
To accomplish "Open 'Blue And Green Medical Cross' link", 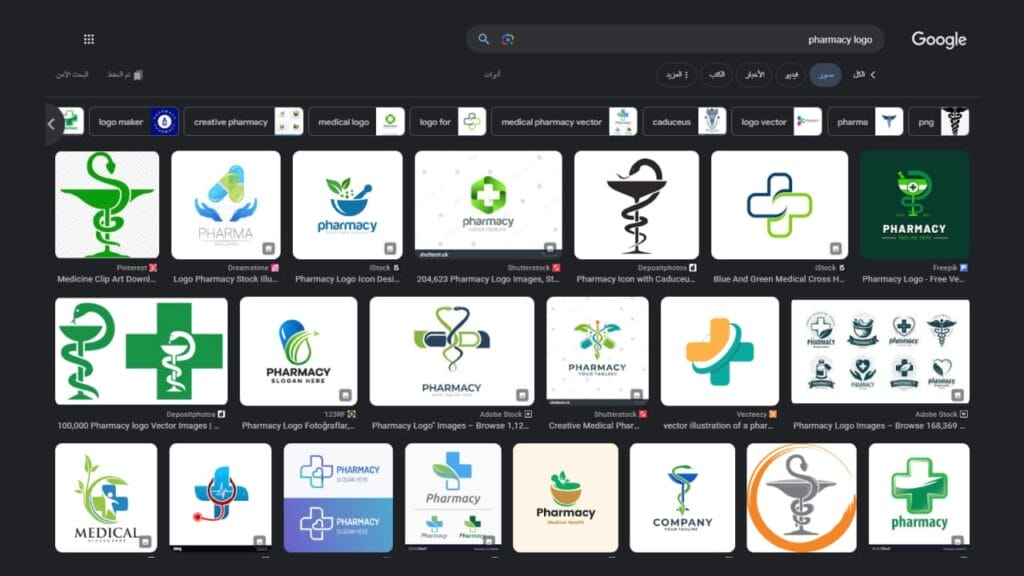I will tap(779, 280).
